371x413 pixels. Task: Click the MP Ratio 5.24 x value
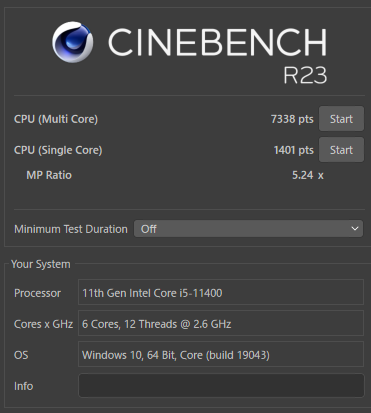(x=308, y=175)
